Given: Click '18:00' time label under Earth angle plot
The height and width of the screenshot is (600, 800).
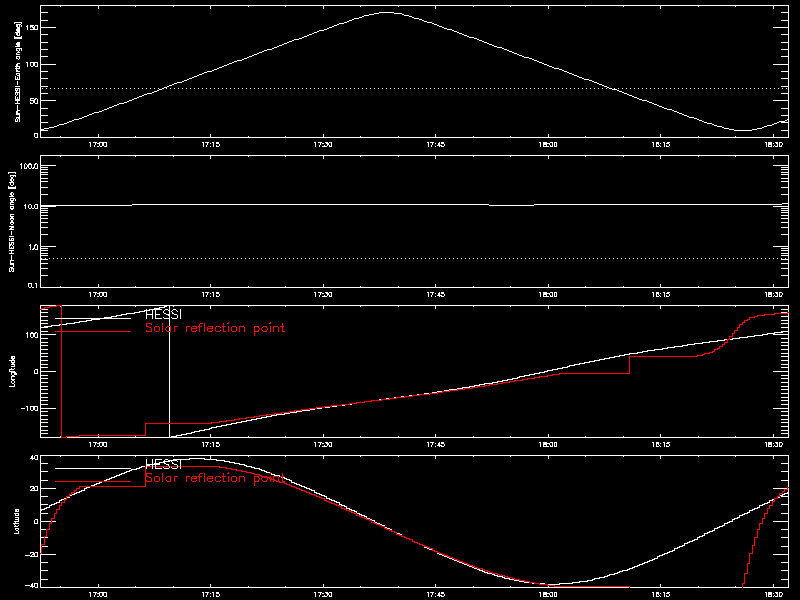Looking at the screenshot, I should click(547, 144).
